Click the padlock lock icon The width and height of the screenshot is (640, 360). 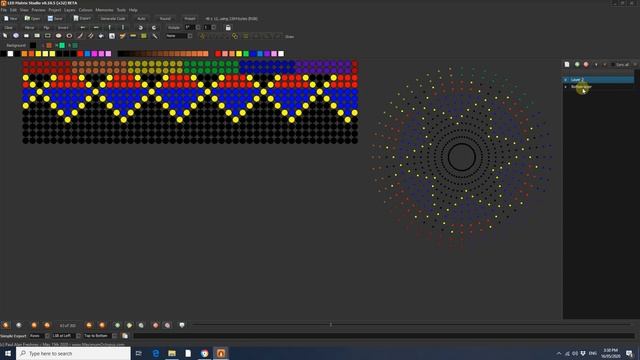point(228,27)
